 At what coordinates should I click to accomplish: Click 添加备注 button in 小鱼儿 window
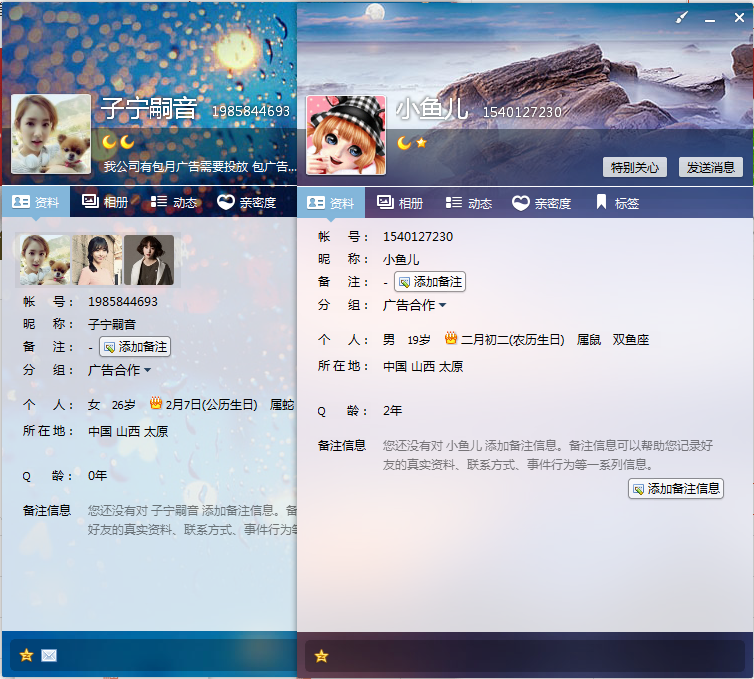click(x=430, y=282)
